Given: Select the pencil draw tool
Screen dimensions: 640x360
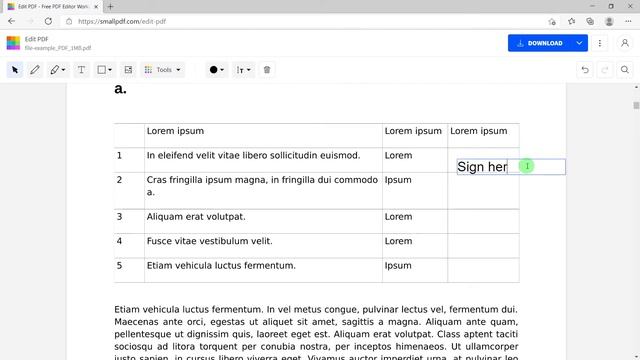Looking at the screenshot, I should 35,70.
